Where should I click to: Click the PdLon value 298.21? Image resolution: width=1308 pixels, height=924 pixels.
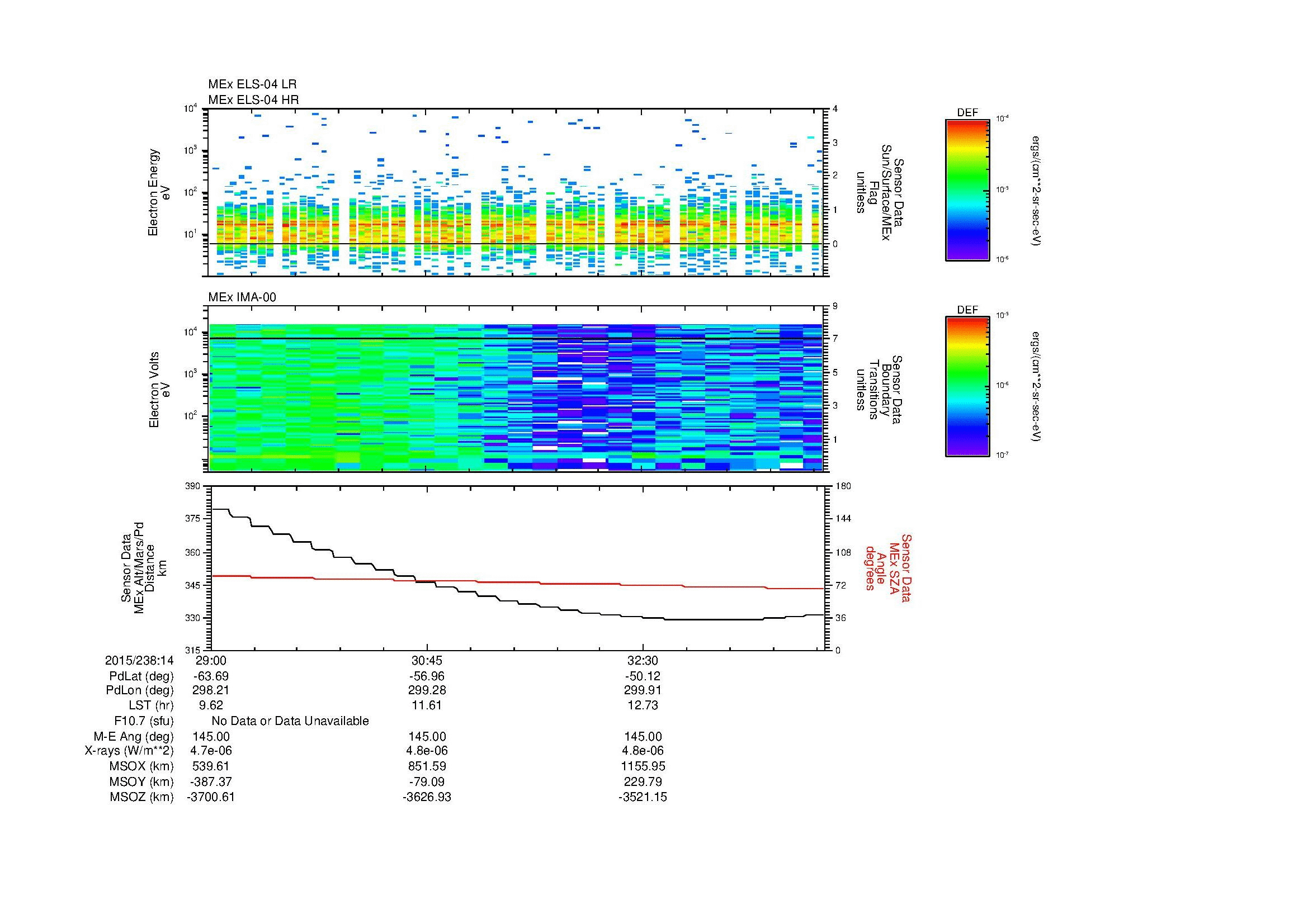click(x=211, y=690)
